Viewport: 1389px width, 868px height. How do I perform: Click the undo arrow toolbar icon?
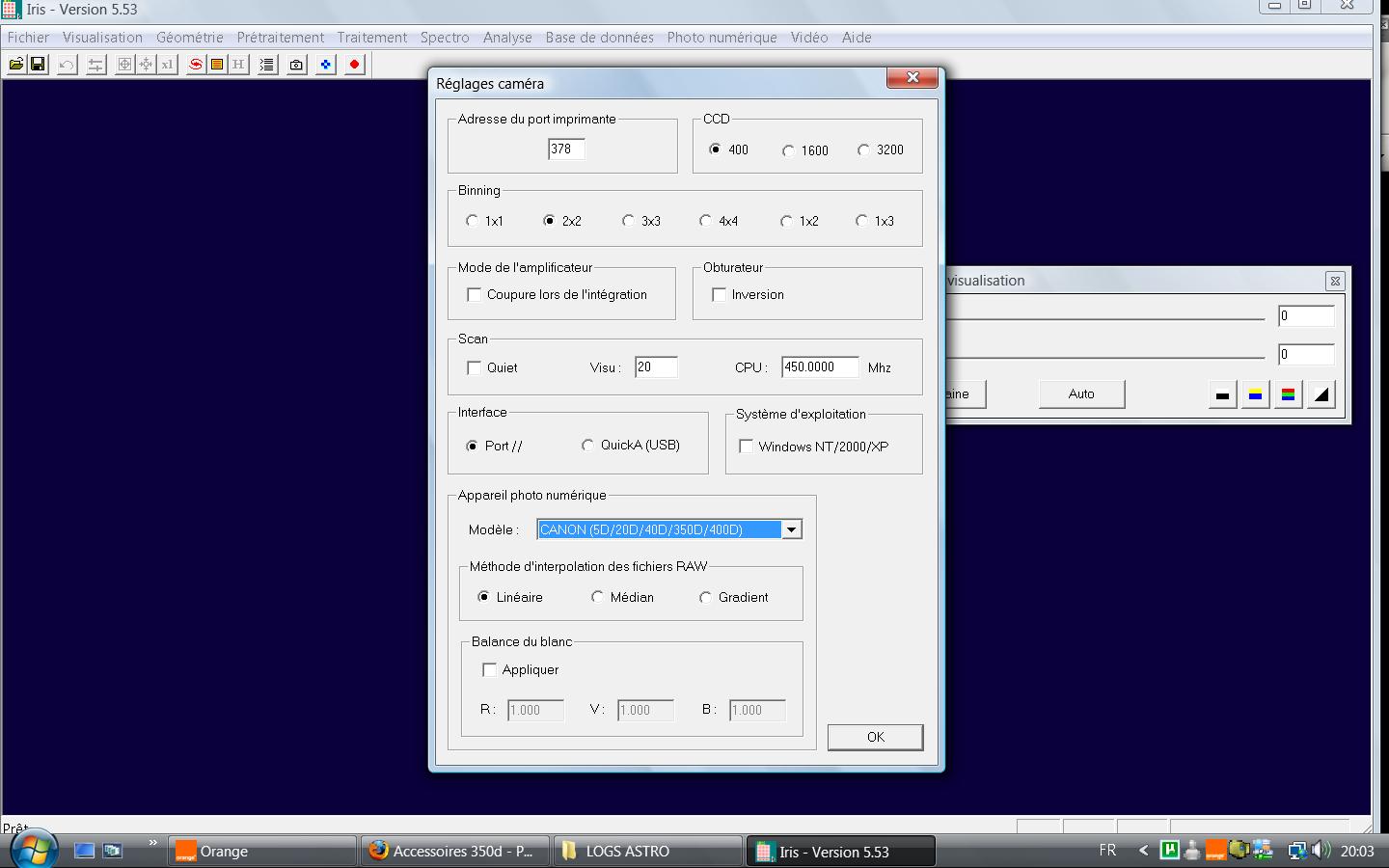click(67, 65)
